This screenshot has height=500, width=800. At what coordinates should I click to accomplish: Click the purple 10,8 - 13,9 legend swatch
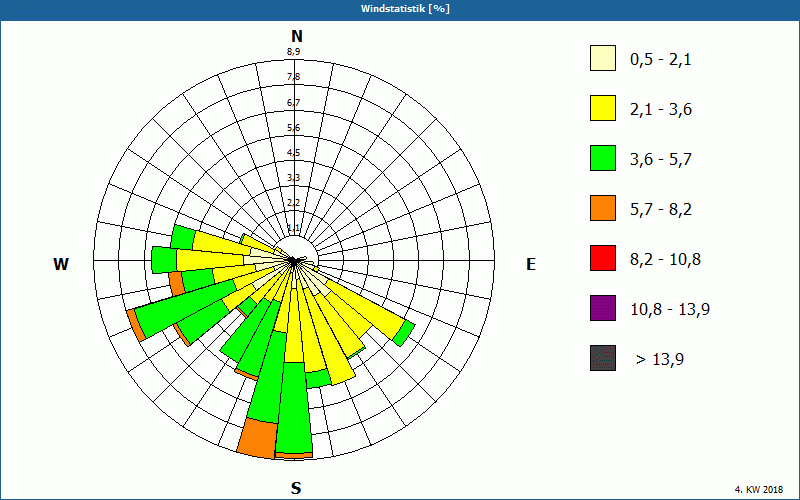point(603,308)
